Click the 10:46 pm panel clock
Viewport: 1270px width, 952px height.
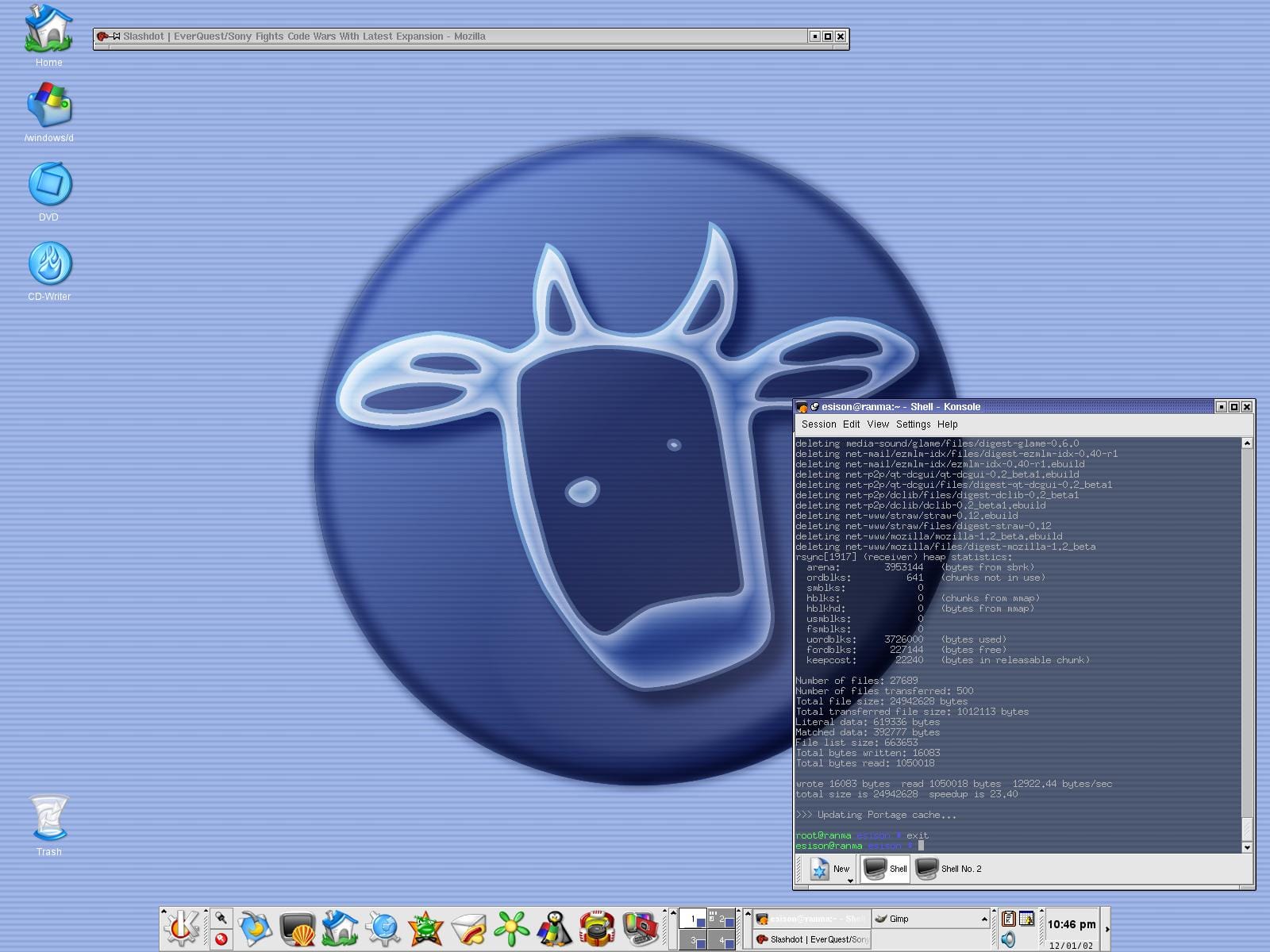[x=1071, y=924]
